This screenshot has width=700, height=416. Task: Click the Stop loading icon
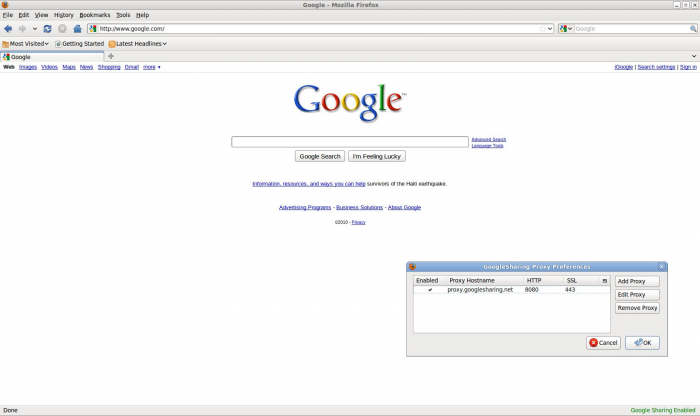(x=62, y=29)
